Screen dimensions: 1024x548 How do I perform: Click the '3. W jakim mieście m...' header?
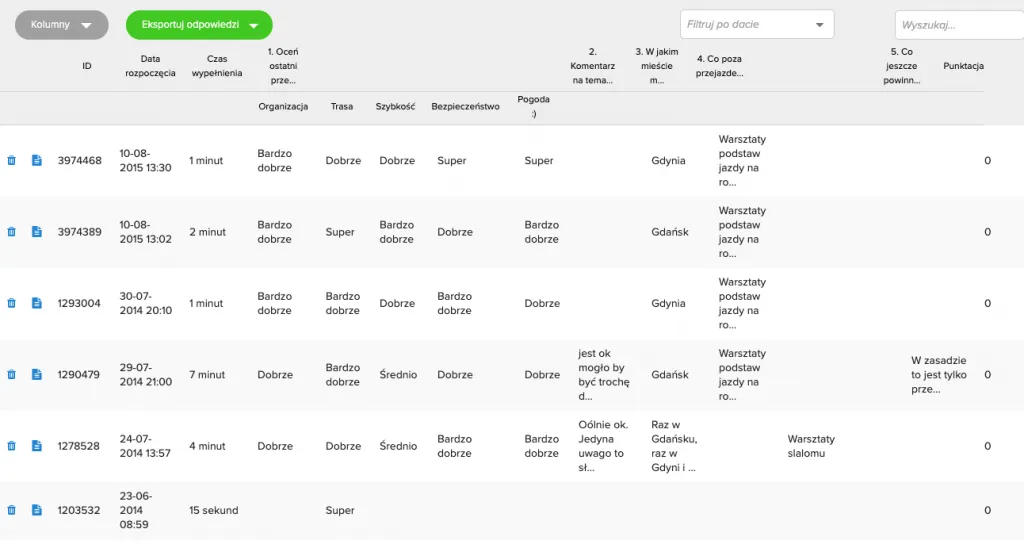(657, 66)
